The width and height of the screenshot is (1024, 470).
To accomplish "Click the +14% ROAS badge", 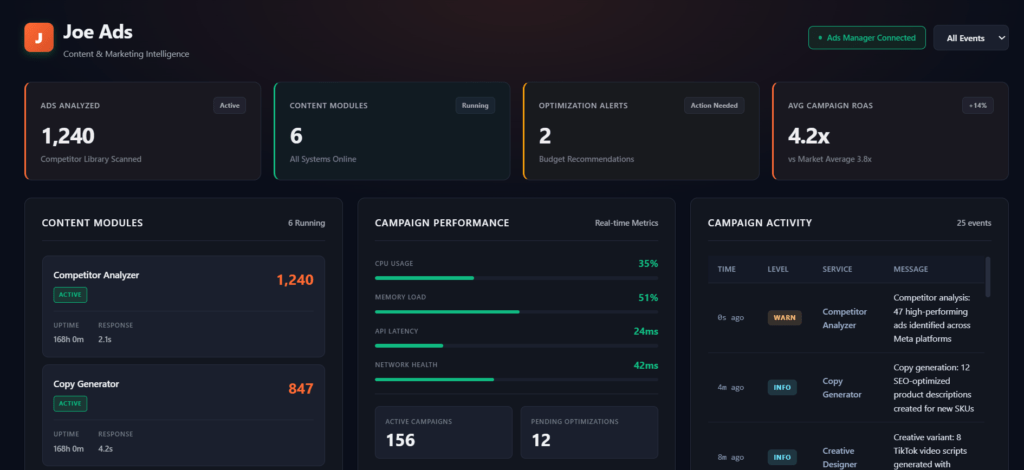I will (977, 105).
